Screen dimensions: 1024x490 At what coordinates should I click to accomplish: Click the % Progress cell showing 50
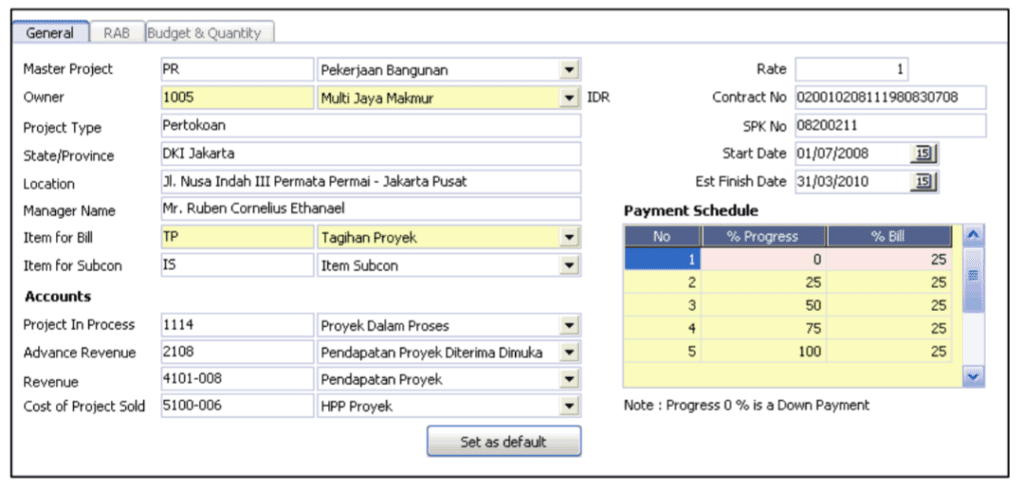(763, 305)
